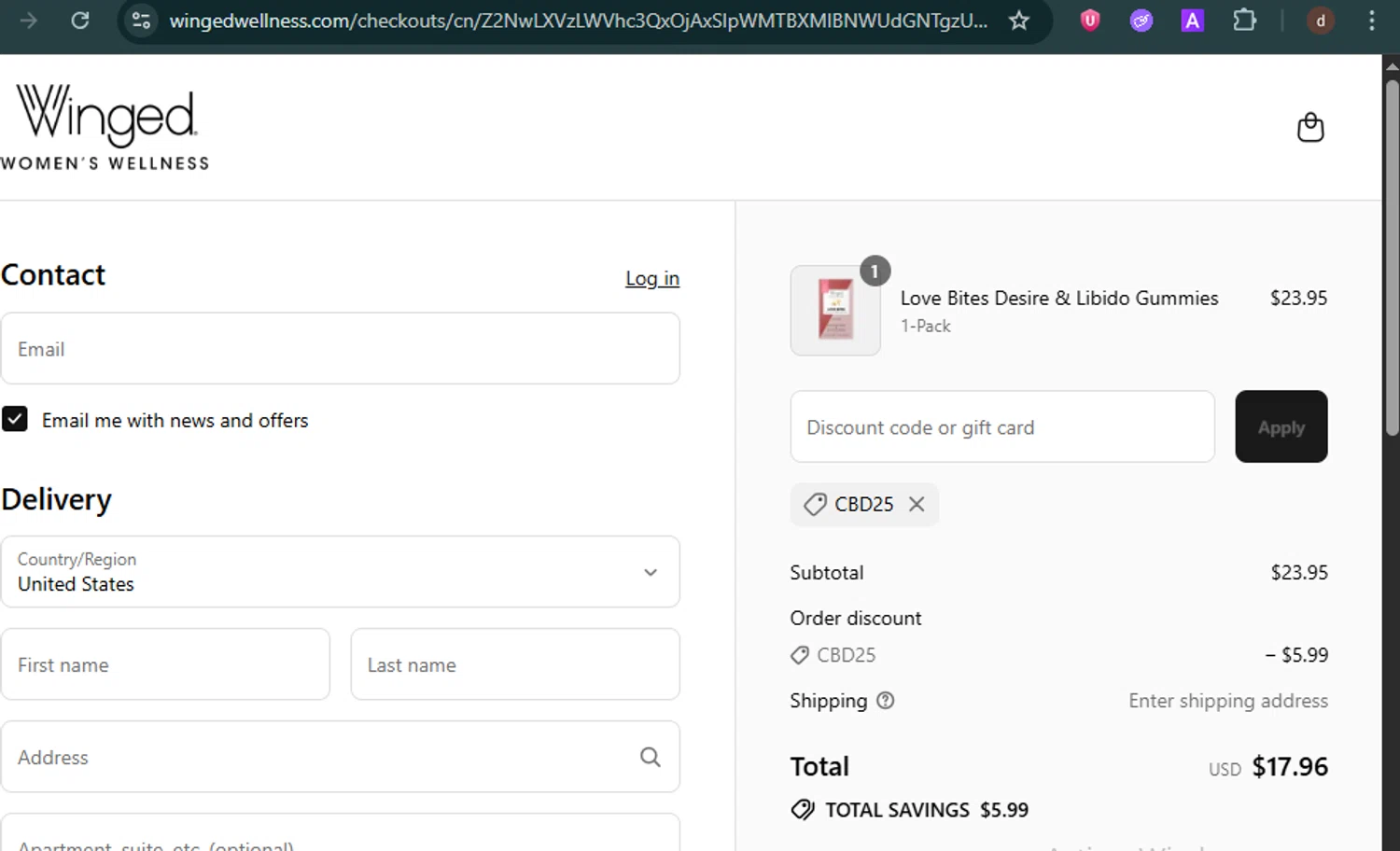Click the browser forward arrow
Screen dimensions: 1400x851
28,20
